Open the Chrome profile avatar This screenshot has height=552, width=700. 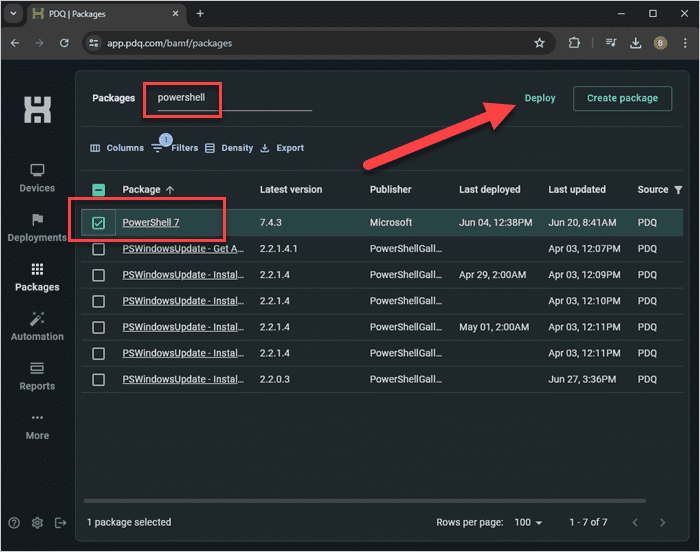pyautogui.click(x=660, y=43)
